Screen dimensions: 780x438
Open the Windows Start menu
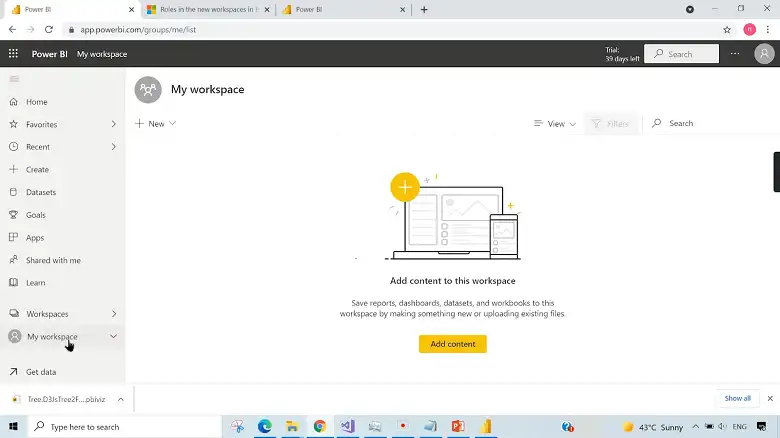point(13,427)
